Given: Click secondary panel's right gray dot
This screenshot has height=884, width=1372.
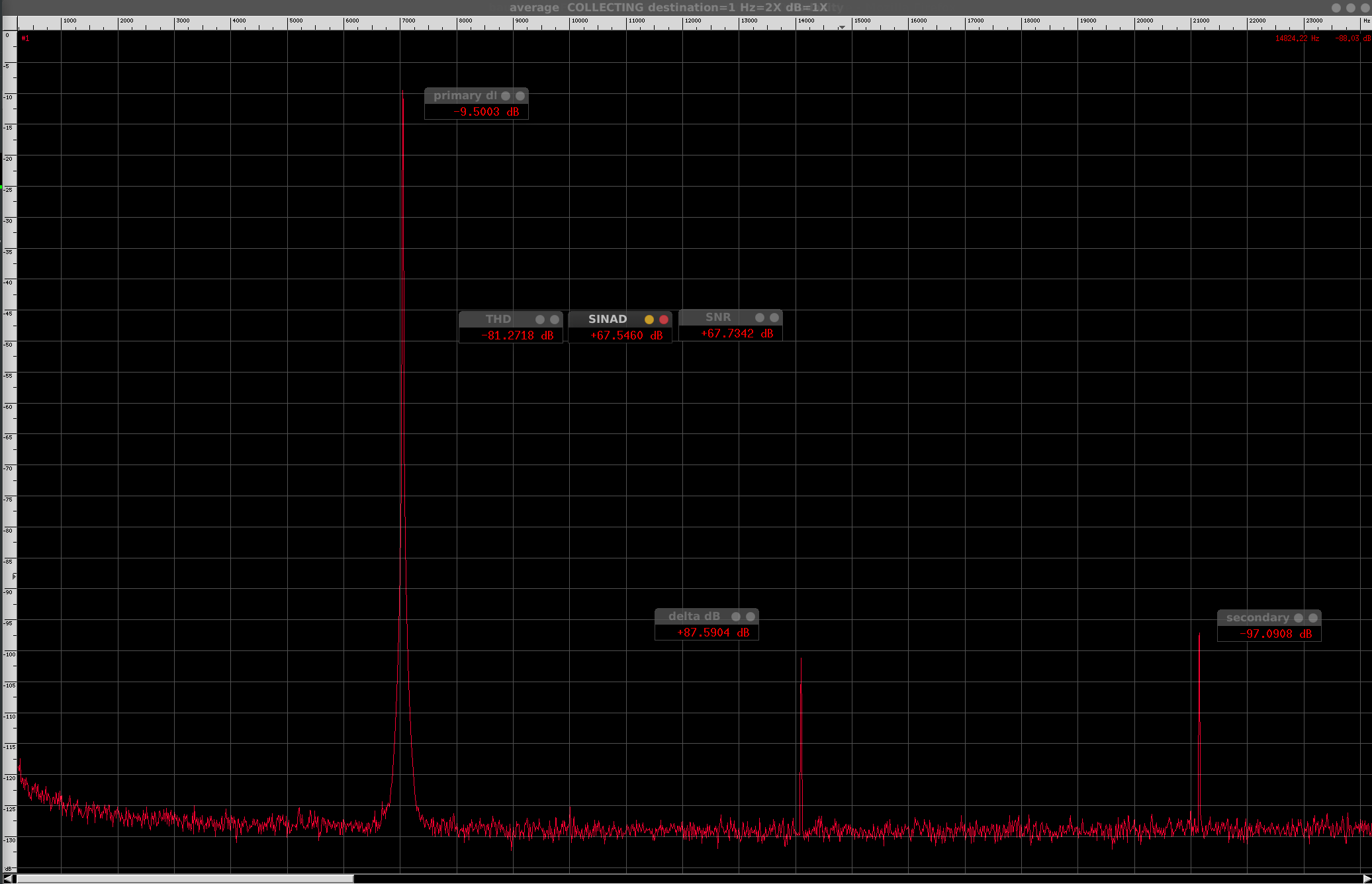Looking at the screenshot, I should 1313,618.
